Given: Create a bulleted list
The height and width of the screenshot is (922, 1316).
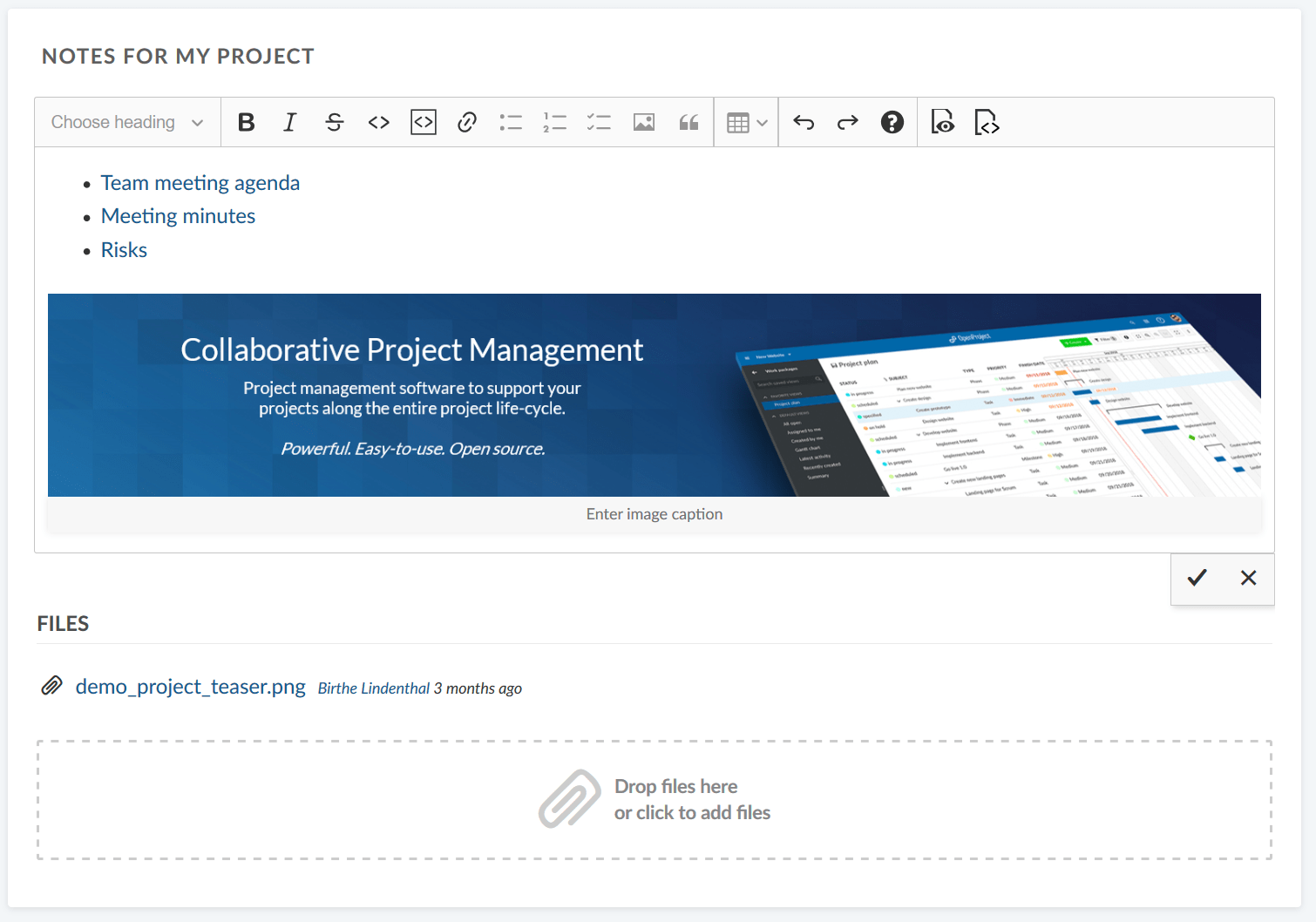Looking at the screenshot, I should pyautogui.click(x=511, y=122).
